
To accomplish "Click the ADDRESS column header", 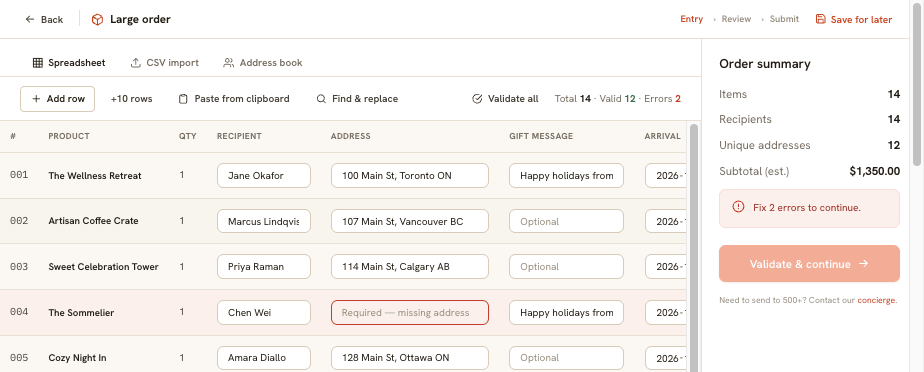I will pyautogui.click(x=351, y=136).
